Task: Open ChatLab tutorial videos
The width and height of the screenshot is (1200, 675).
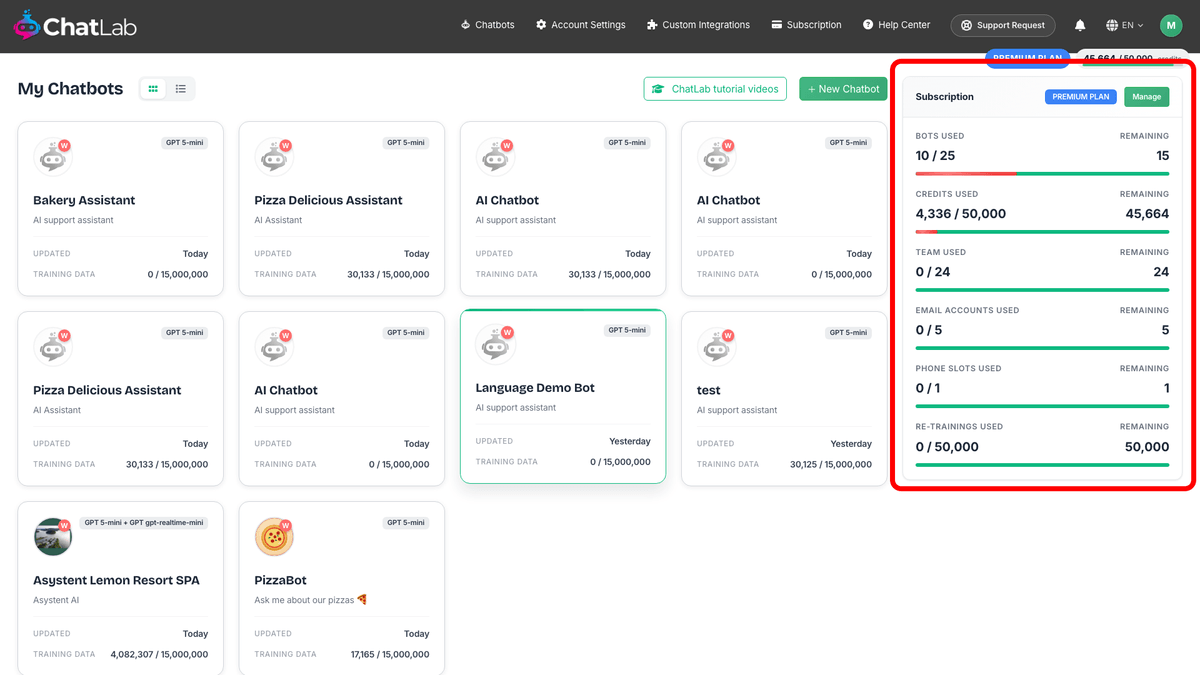Action: [x=715, y=89]
